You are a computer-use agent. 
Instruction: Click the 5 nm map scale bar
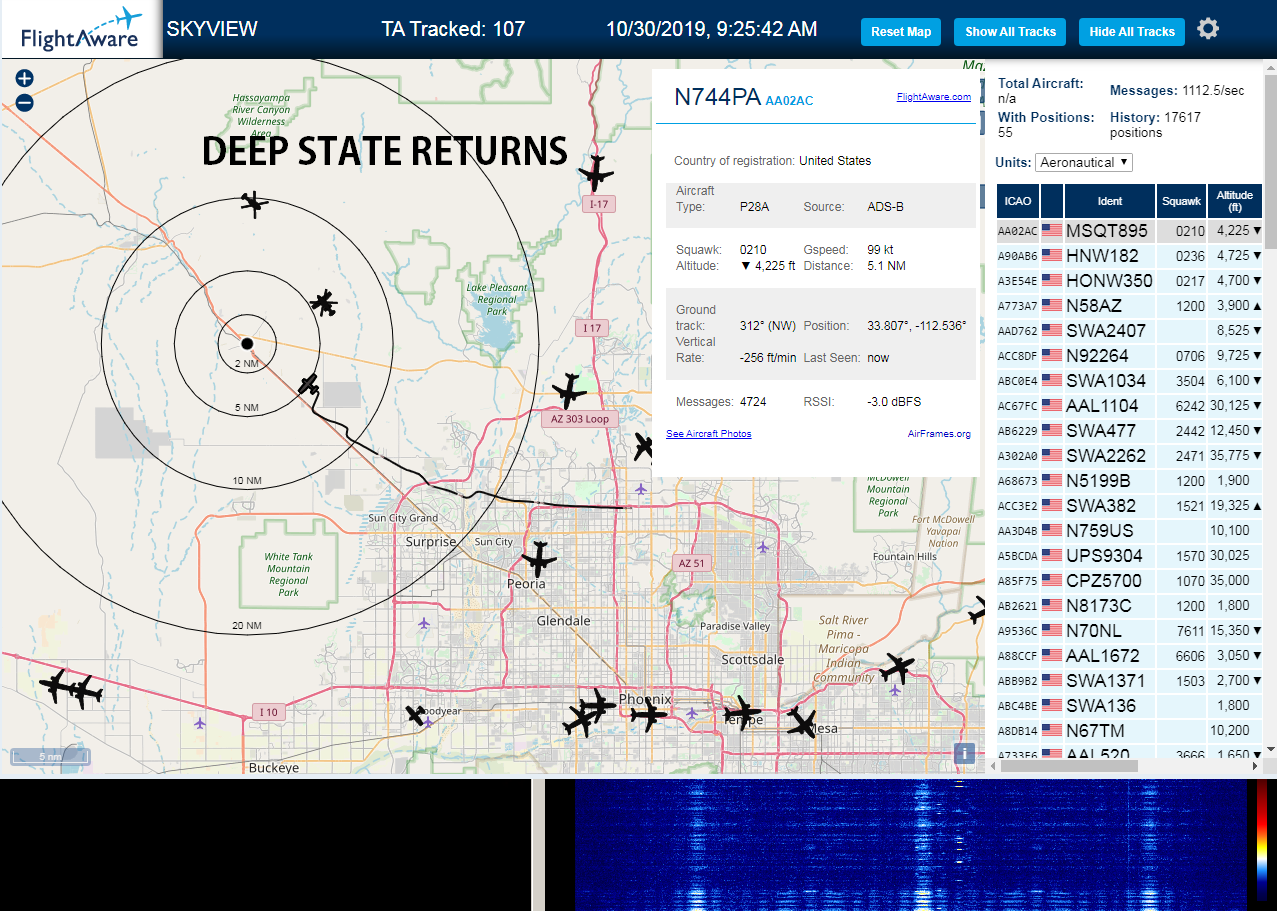click(x=50, y=757)
